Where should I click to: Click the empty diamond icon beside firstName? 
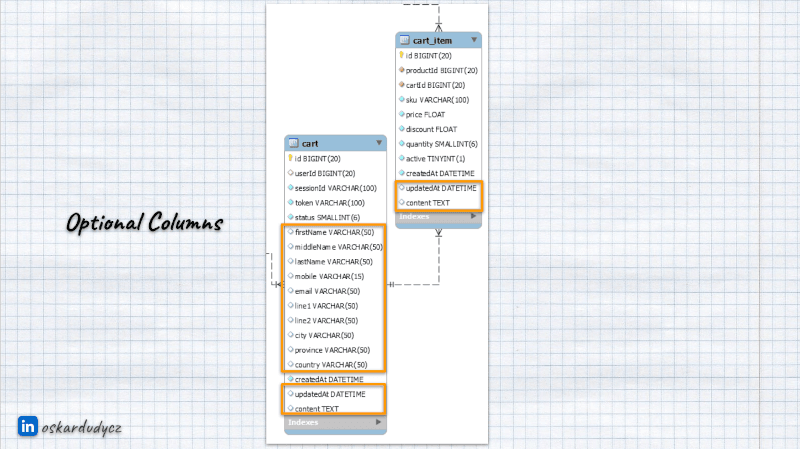(291, 232)
